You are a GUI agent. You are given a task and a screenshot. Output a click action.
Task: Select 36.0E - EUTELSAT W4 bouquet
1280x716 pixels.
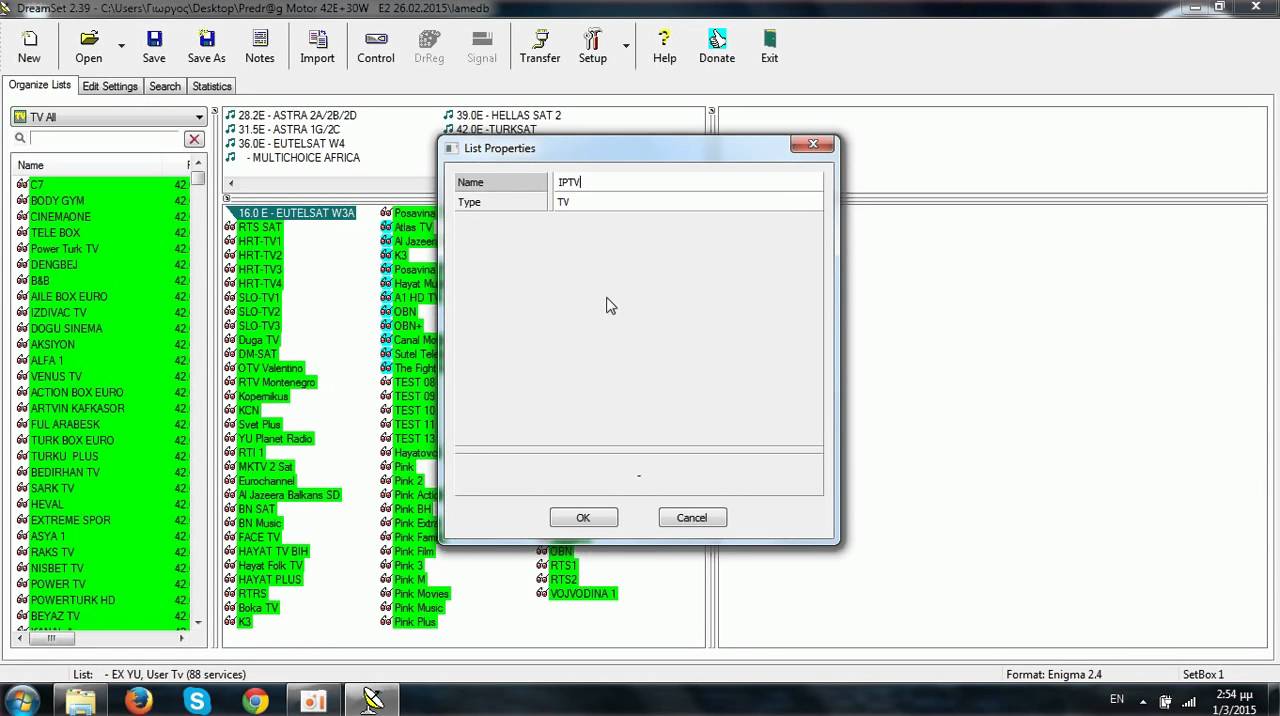click(x=291, y=143)
